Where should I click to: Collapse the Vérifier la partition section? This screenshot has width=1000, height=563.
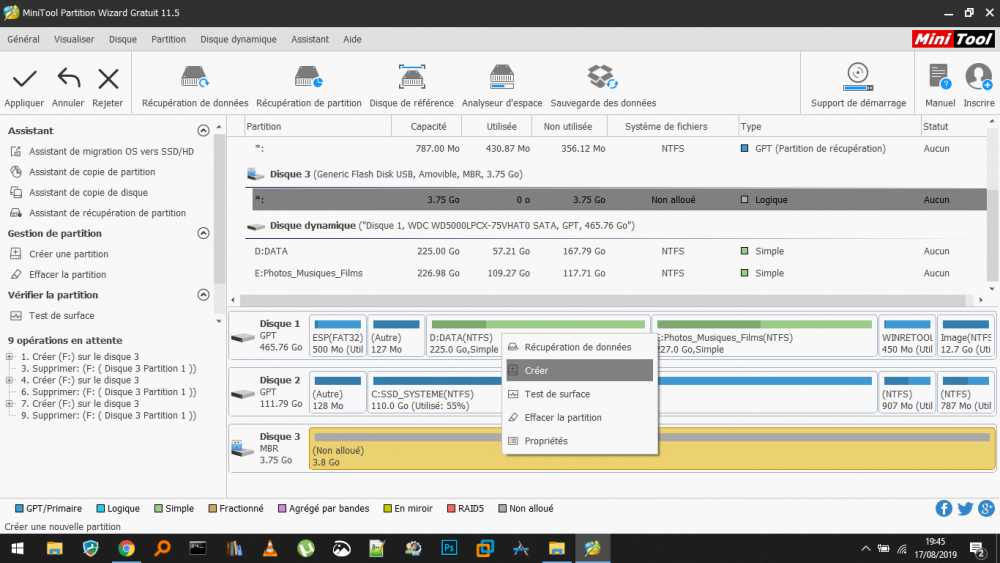[204, 295]
